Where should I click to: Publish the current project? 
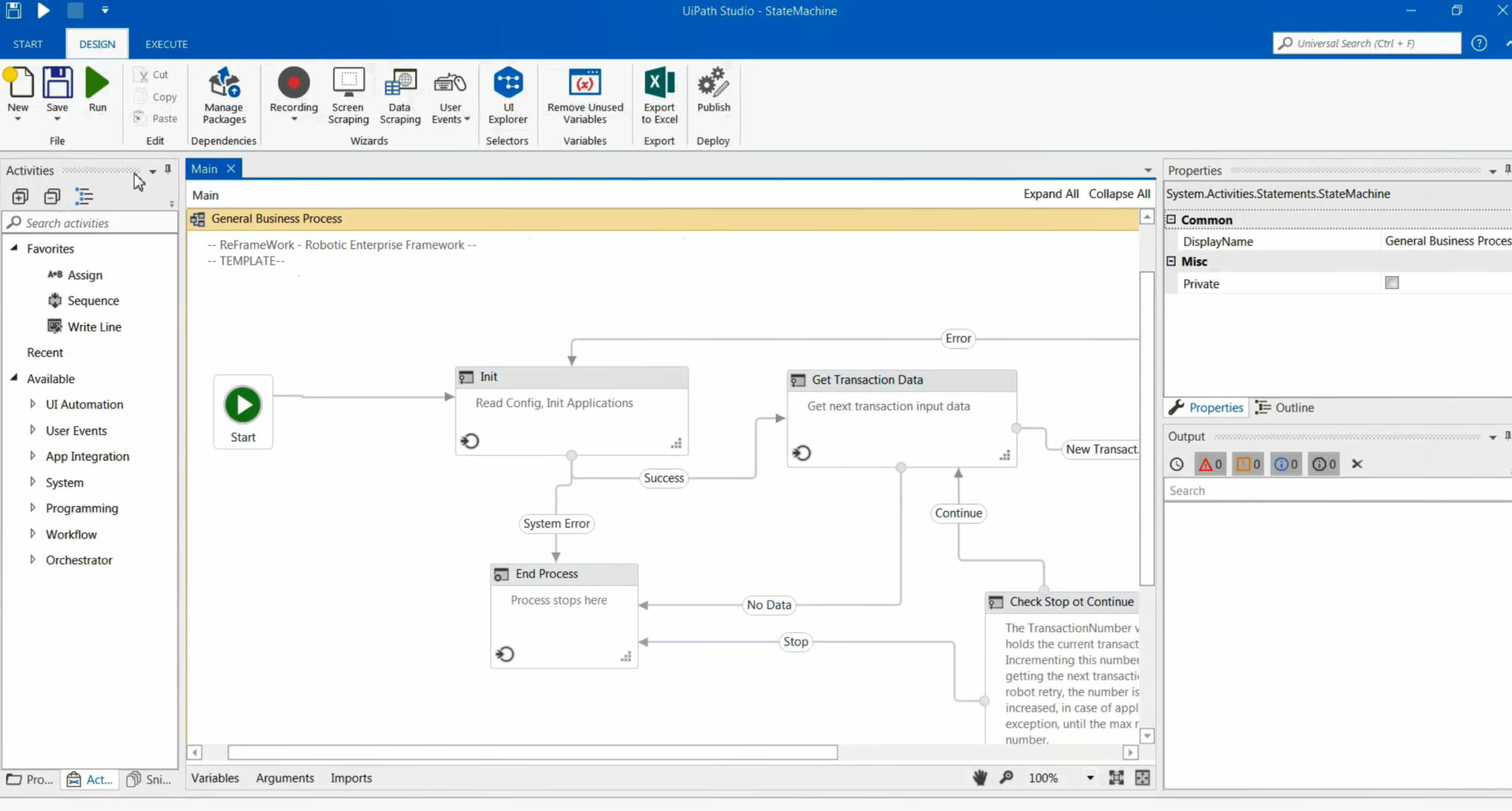[712, 95]
